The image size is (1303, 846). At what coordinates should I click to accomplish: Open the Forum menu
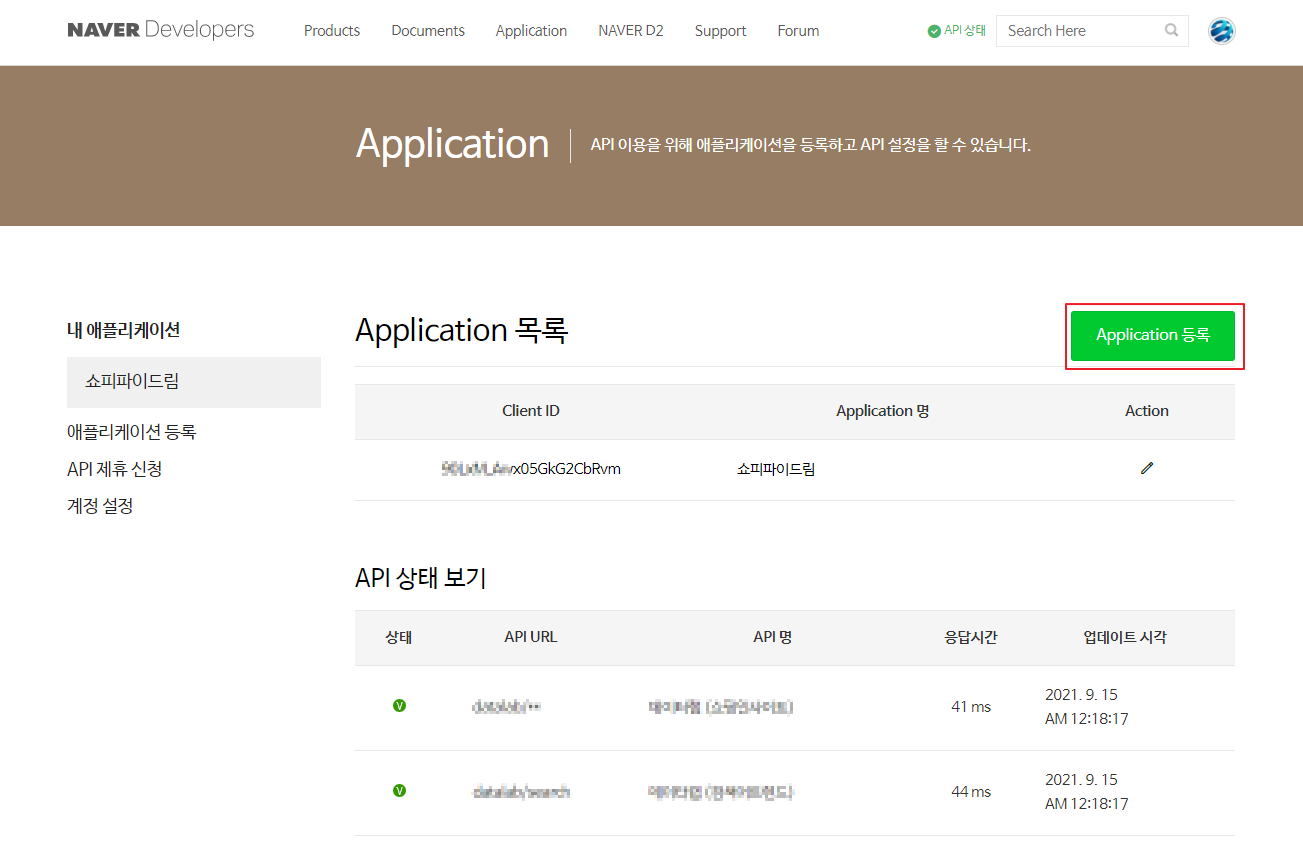[798, 31]
